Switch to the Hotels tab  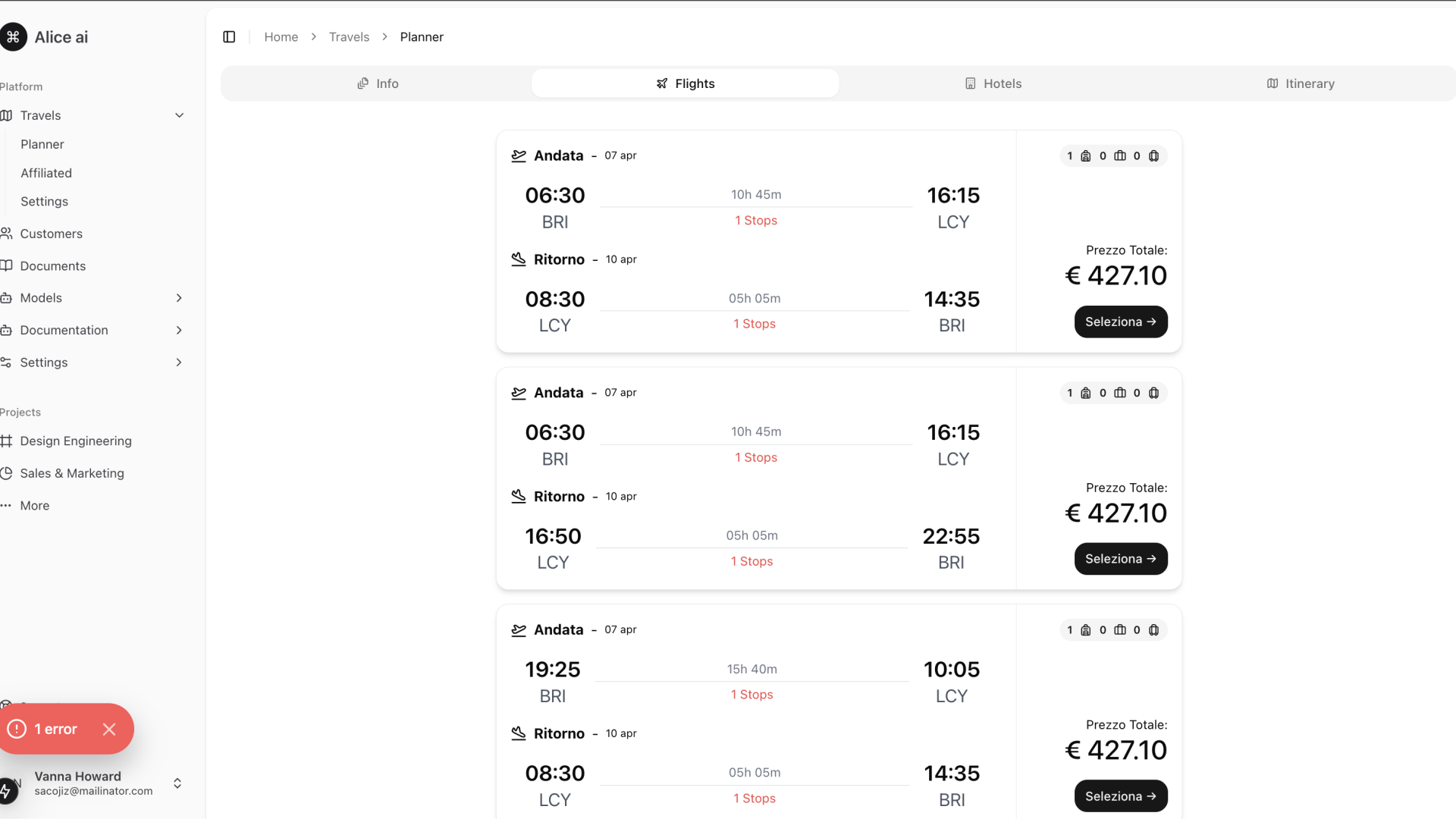(x=993, y=83)
